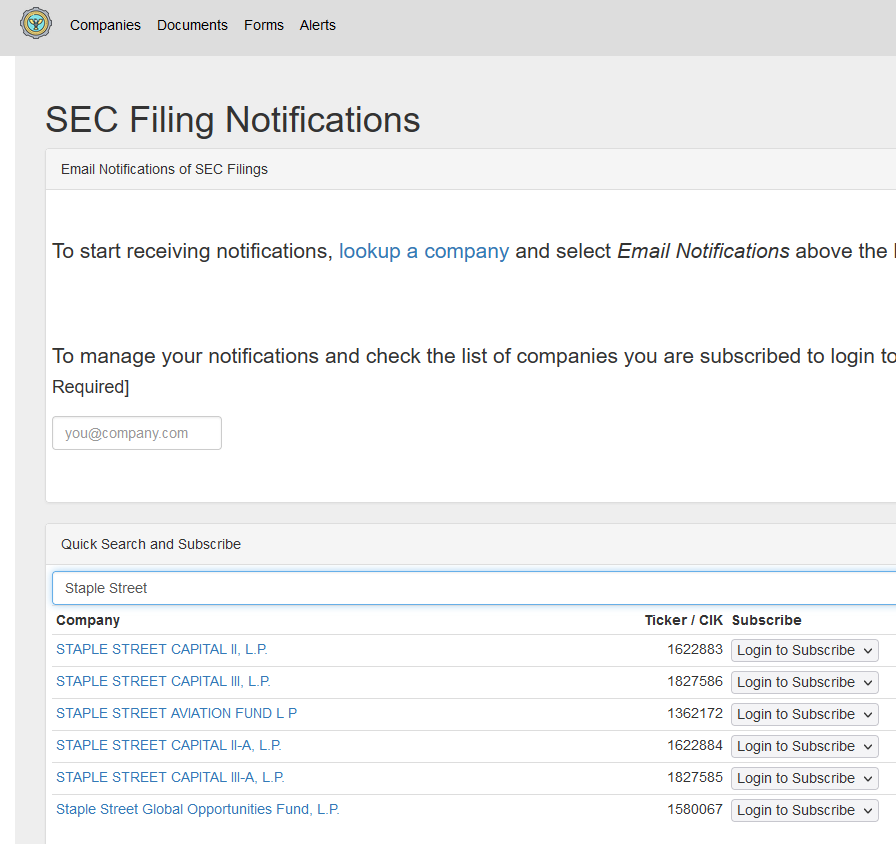This screenshot has height=844, width=896.
Task: Click the 'Company' column header
Action: (x=88, y=620)
